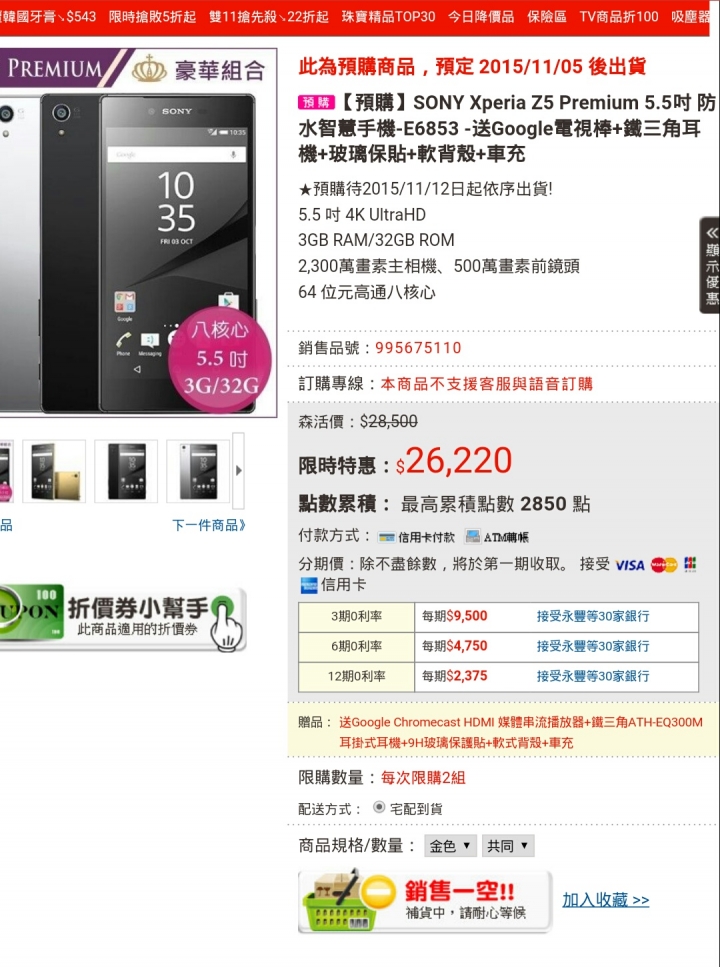Click the 加入收藏 link
Screen dimensions: 720x967
pyautogui.click(x=605, y=900)
